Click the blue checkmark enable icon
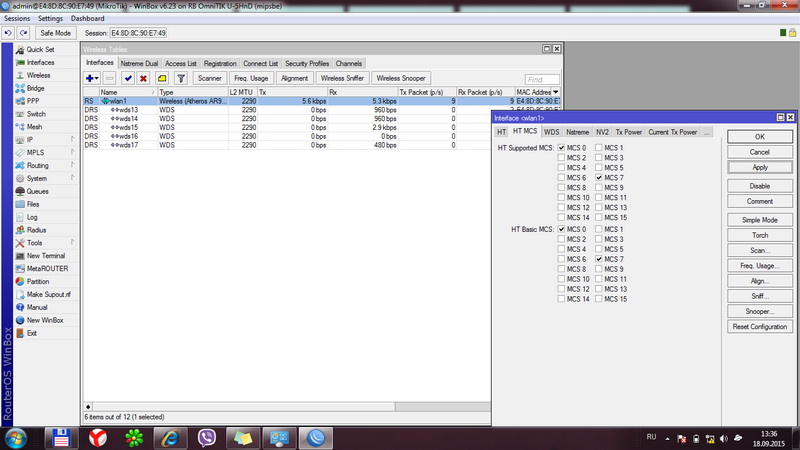This screenshot has height=450, width=800. point(128,79)
